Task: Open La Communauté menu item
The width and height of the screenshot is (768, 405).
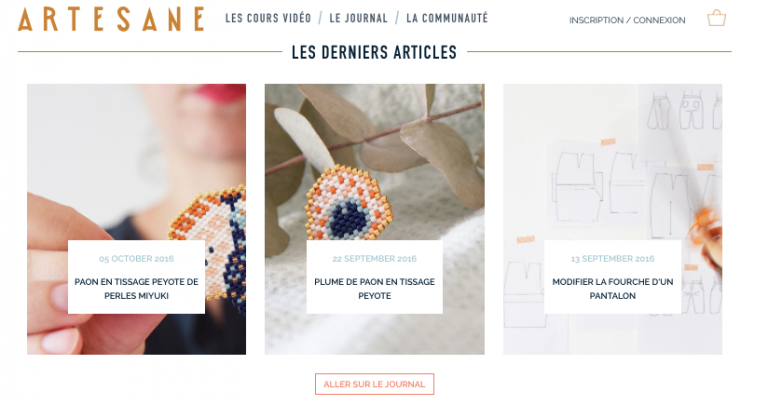Action: [x=447, y=19]
